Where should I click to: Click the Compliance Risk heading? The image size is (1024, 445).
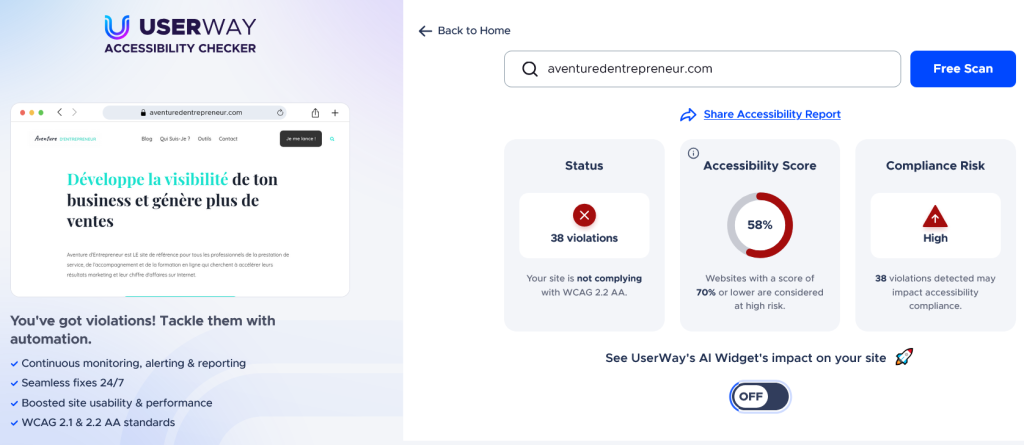(x=935, y=166)
